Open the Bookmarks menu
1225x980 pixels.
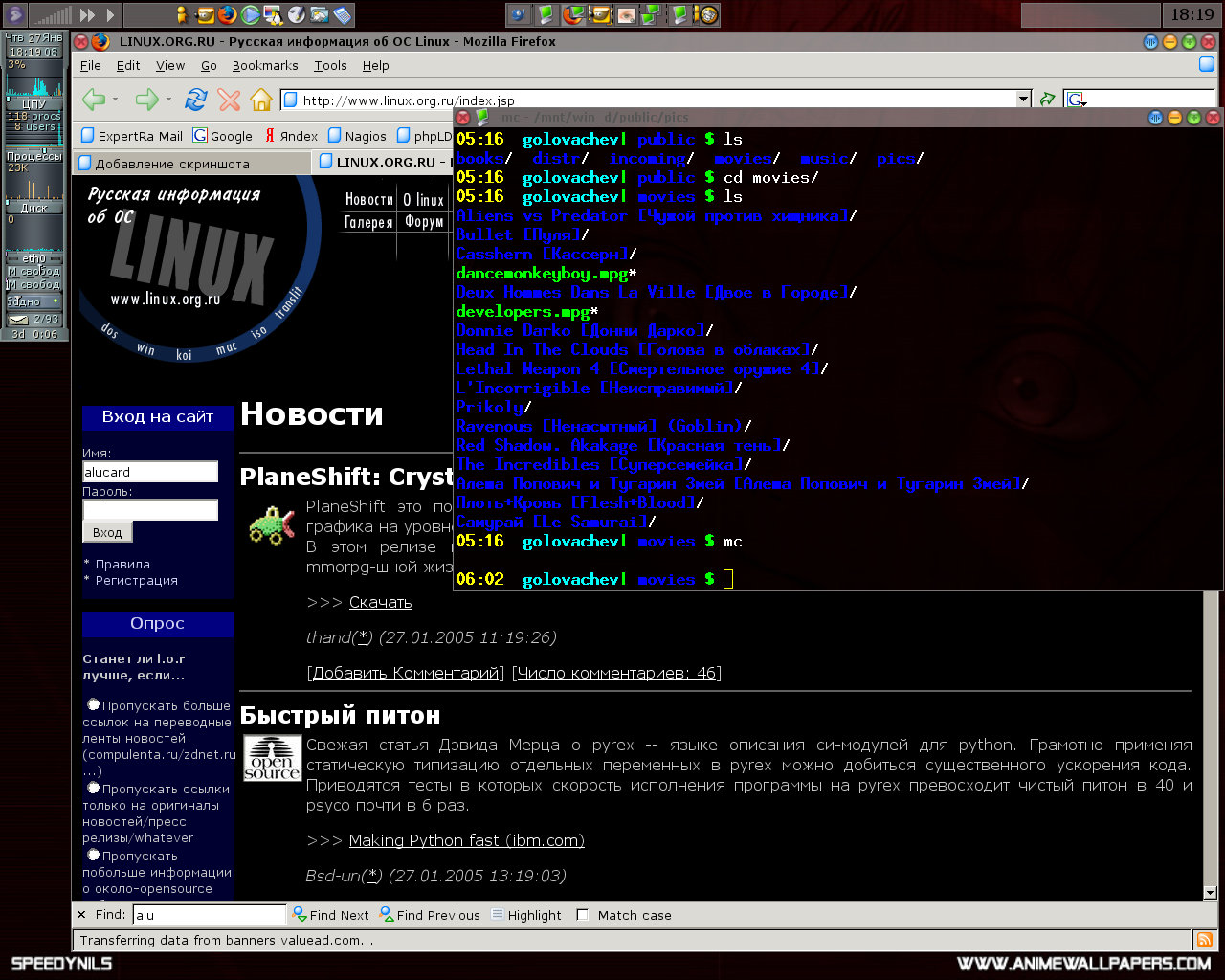coord(265,65)
